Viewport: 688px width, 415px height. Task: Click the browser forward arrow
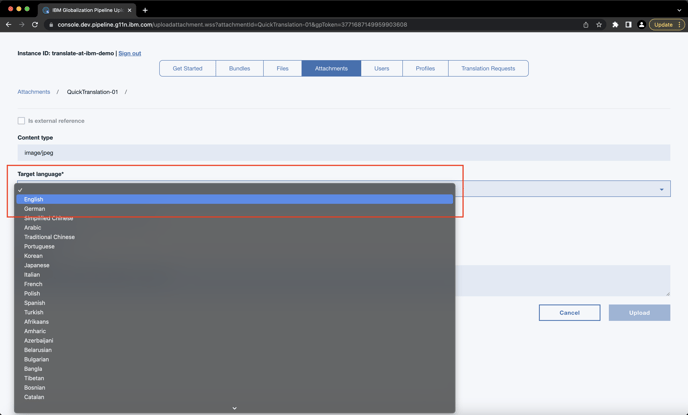[x=22, y=25]
